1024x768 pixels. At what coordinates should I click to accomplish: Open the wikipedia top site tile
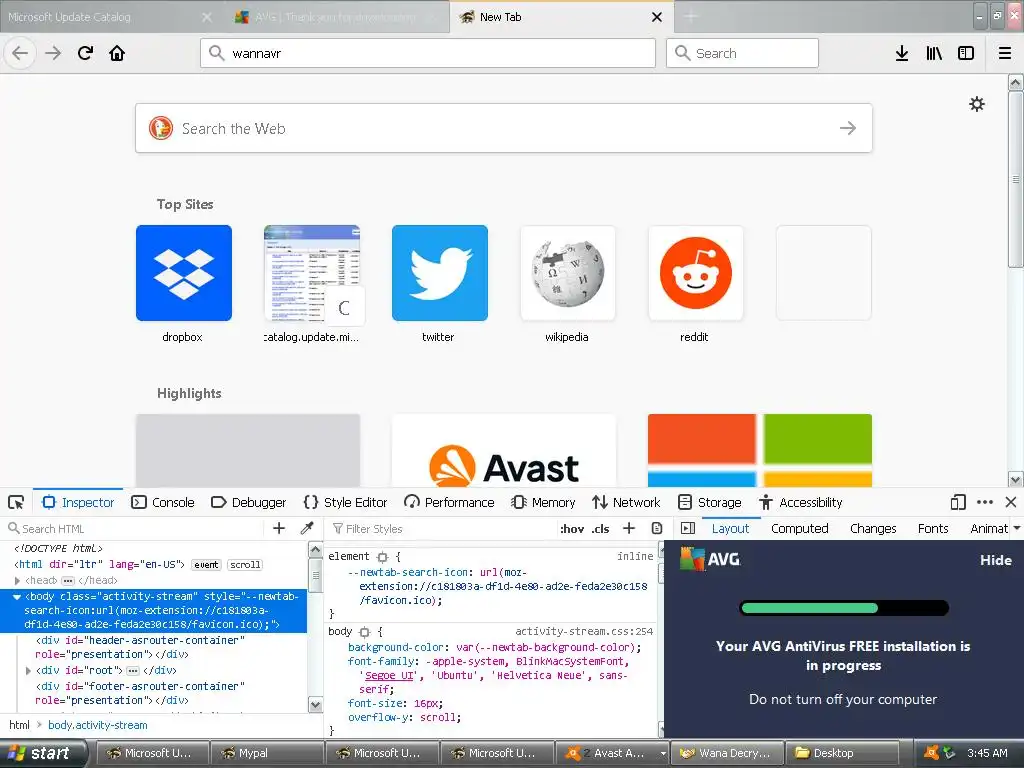pyautogui.click(x=568, y=273)
